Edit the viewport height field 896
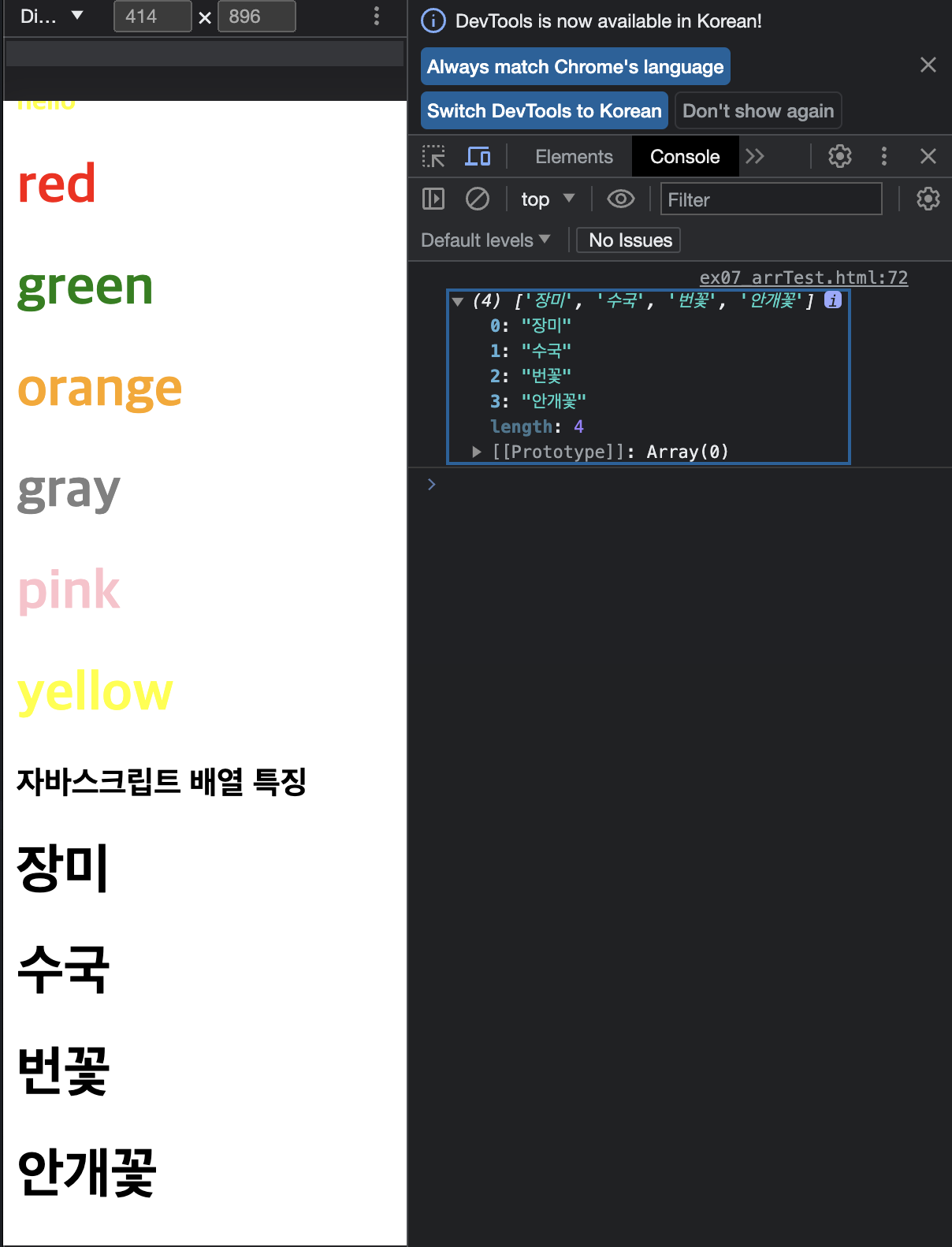Viewport: 952px width, 1247px height. [x=257, y=16]
